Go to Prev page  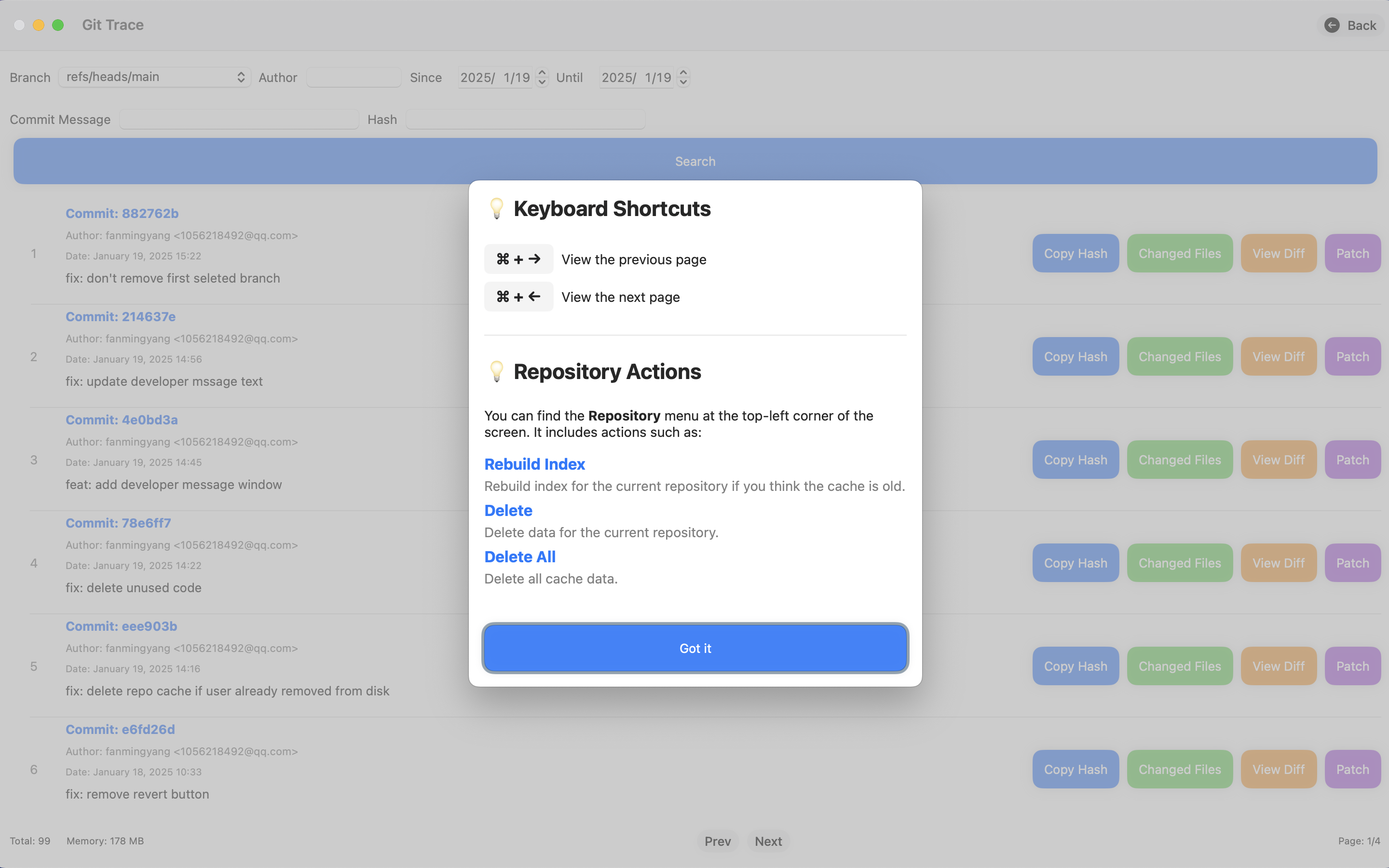click(718, 841)
